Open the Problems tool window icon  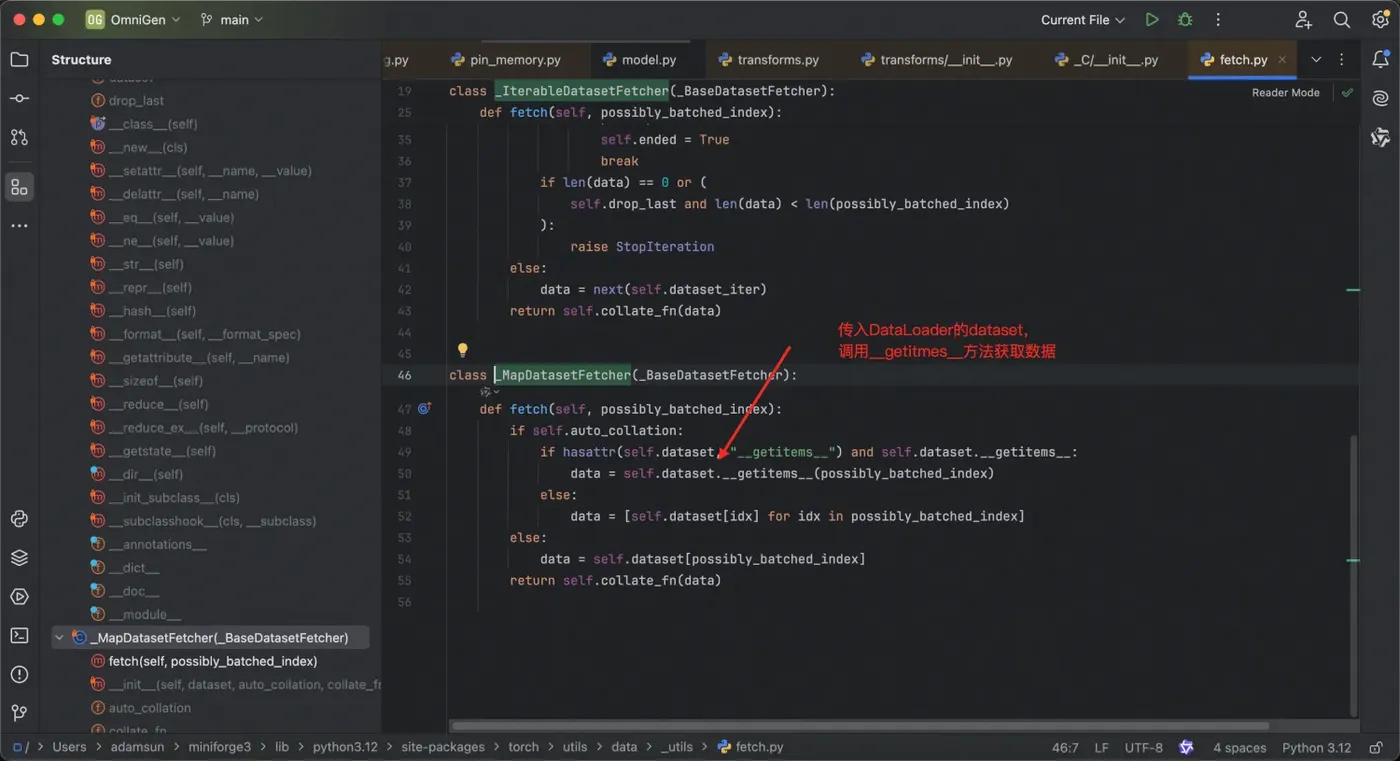[x=19, y=674]
